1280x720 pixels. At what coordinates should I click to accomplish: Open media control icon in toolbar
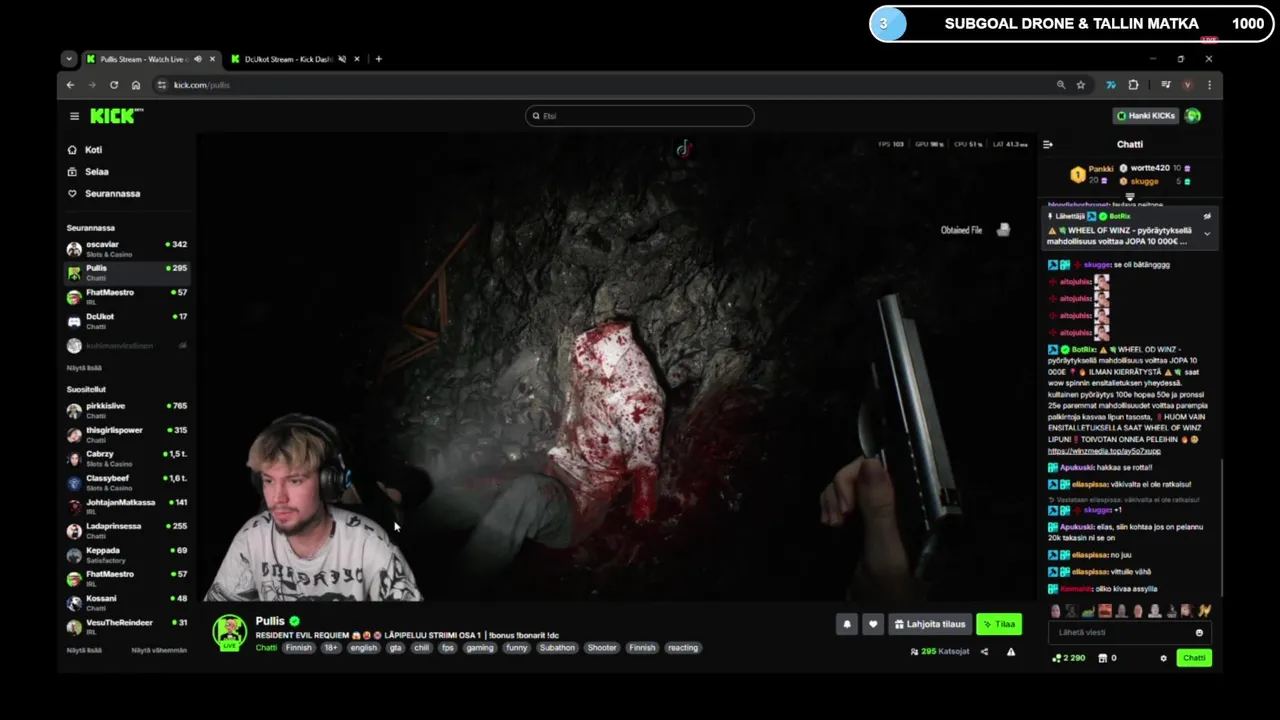tap(1166, 85)
